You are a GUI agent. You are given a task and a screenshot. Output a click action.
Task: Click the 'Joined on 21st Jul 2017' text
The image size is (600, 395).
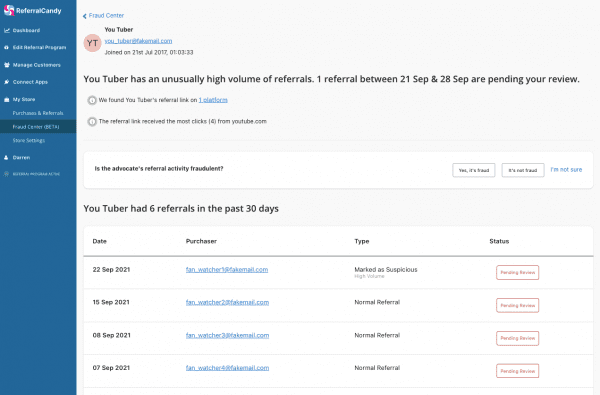click(x=149, y=52)
